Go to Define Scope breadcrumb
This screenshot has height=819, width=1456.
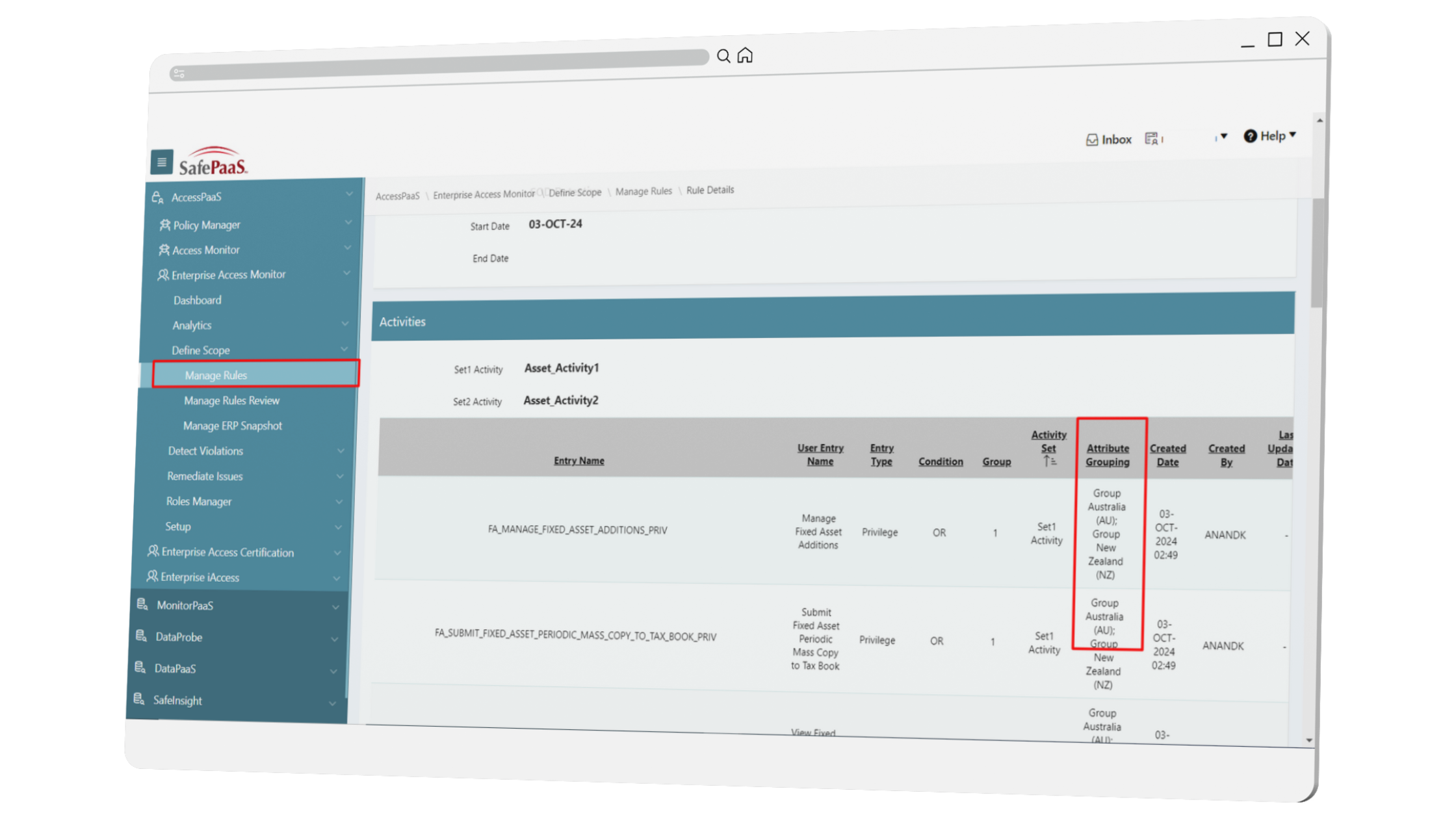click(x=575, y=192)
